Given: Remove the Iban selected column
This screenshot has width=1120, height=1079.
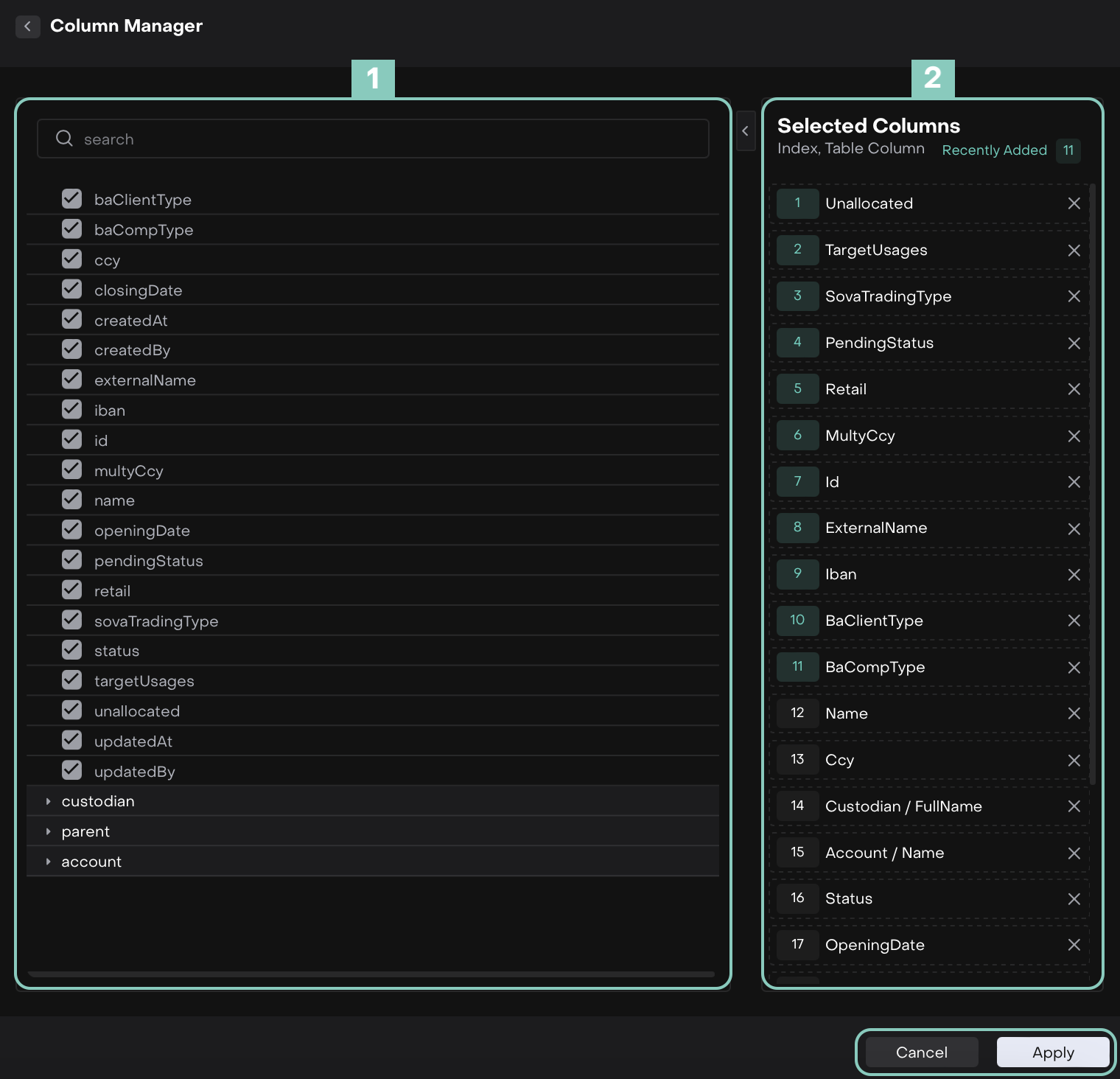Looking at the screenshot, I should 1074,575.
